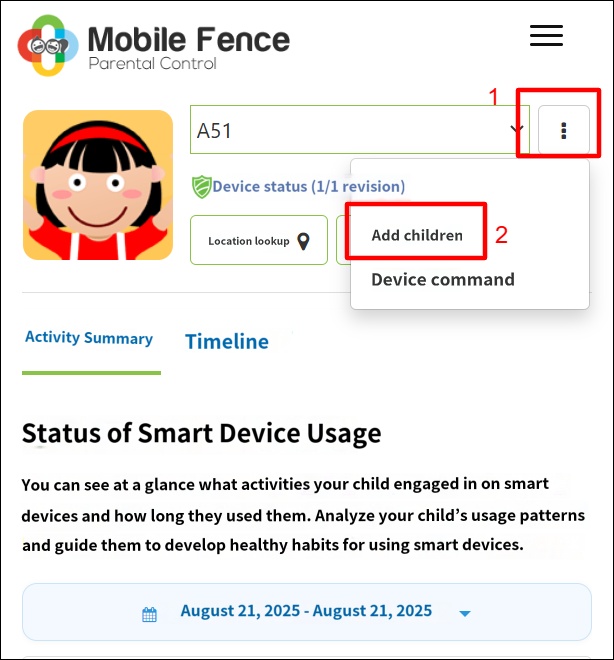Image resolution: width=614 pixels, height=660 pixels.
Task: Select the child avatar picture
Action: [98, 185]
